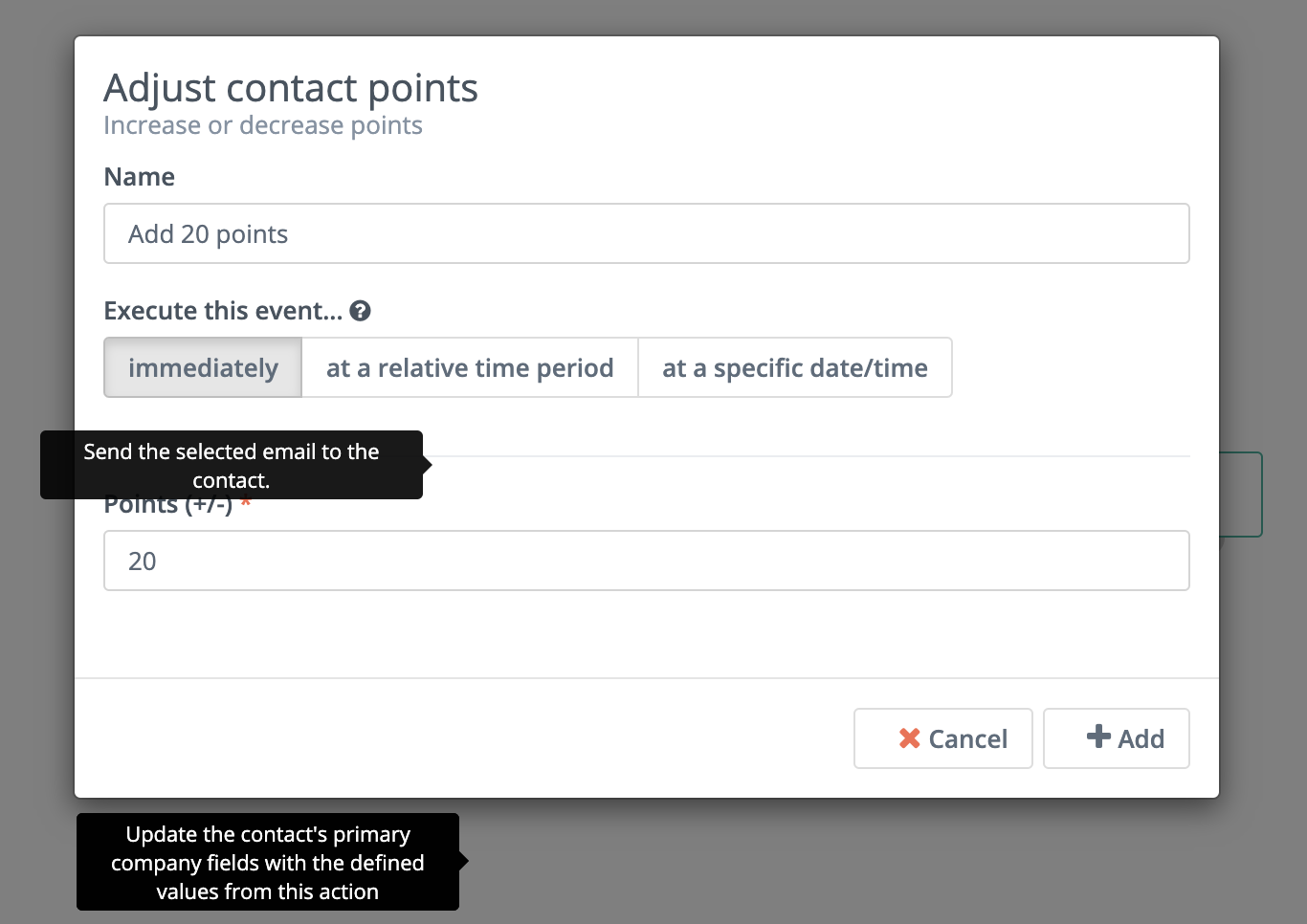Click the red required asterisk by Points
Viewport: 1307px width, 924px height.
[x=246, y=503]
